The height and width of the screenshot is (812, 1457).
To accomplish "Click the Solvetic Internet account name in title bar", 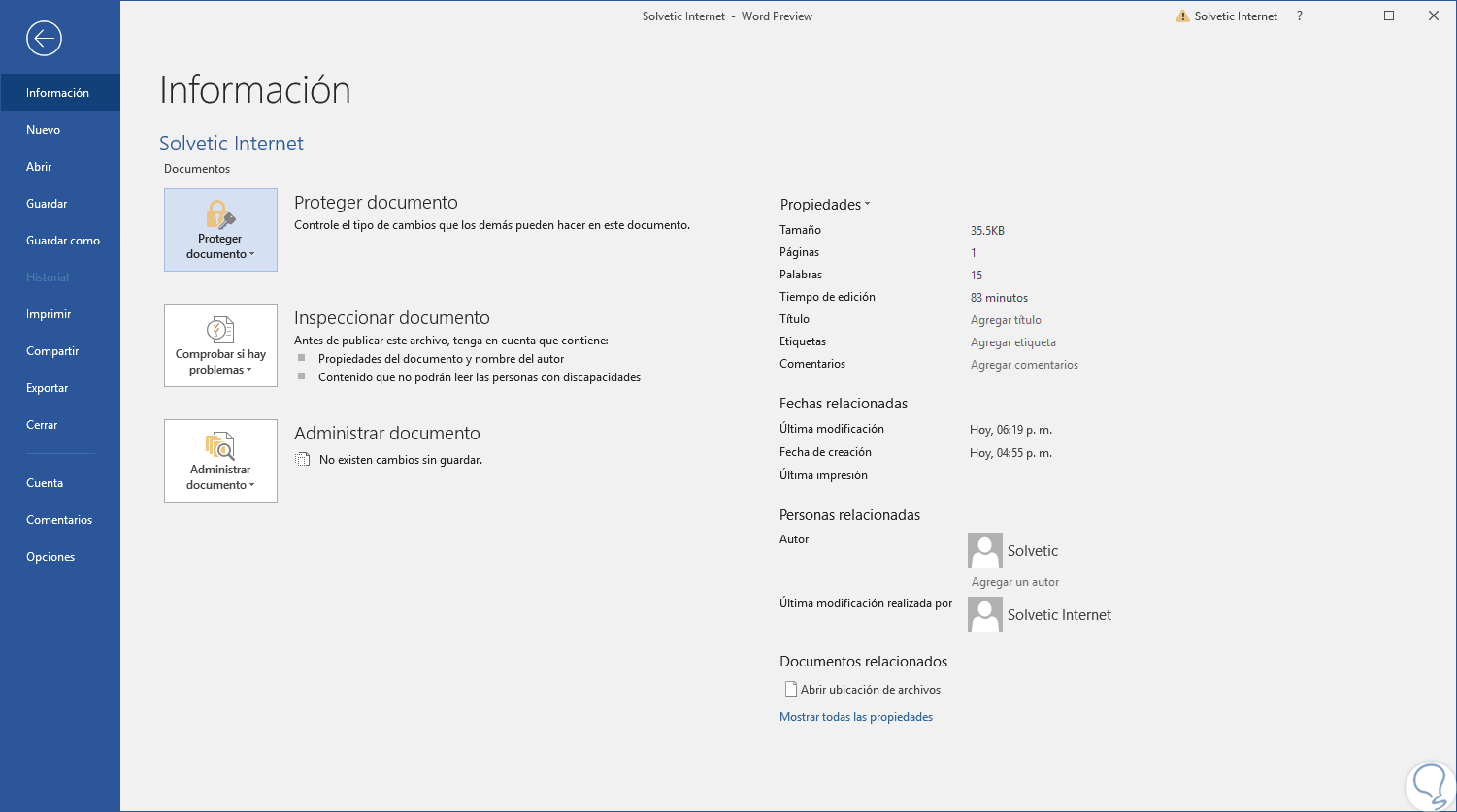I will [1236, 16].
